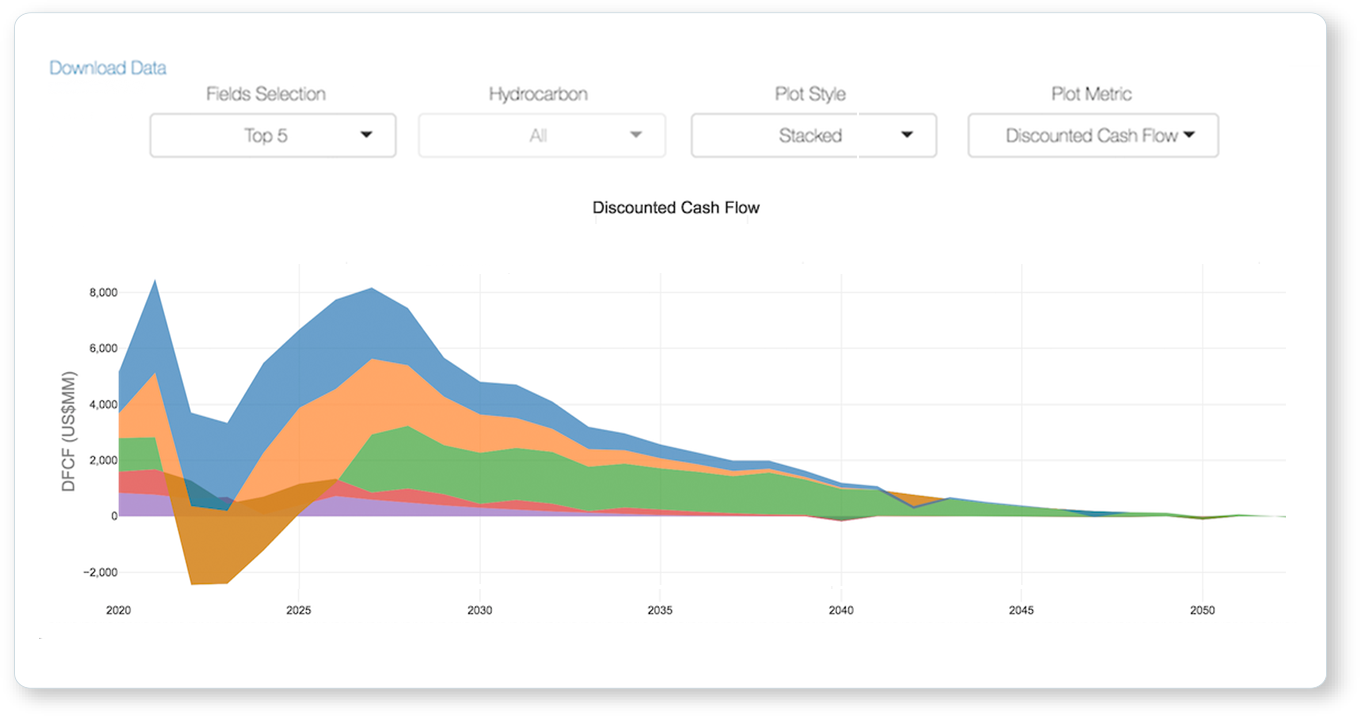Click the purple area at the chart's left
1360x716 pixels.
coord(140,505)
